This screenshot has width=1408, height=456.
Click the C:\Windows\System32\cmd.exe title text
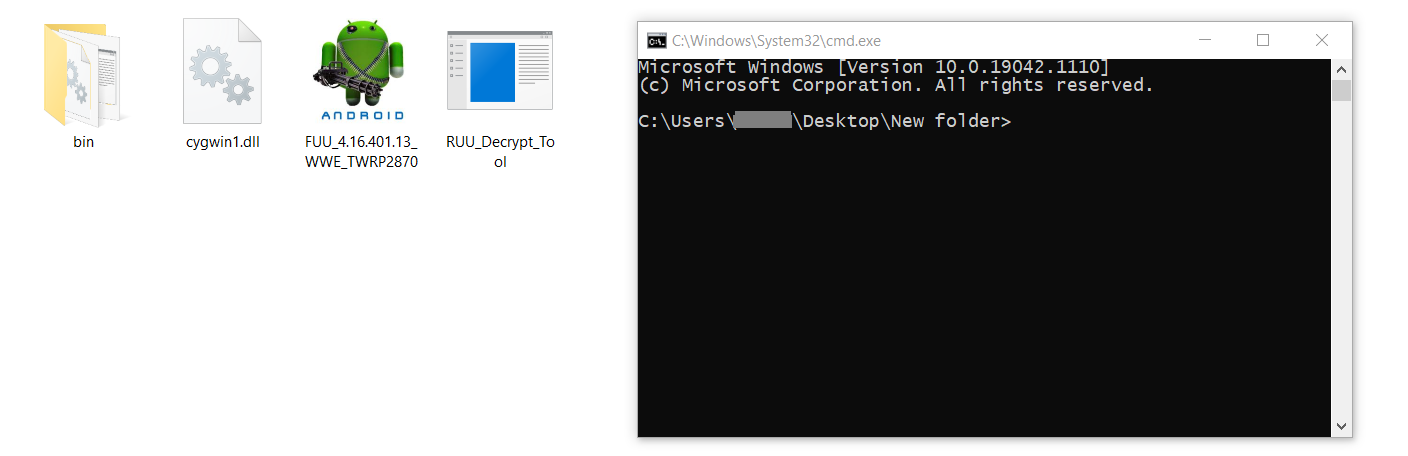[x=776, y=41]
